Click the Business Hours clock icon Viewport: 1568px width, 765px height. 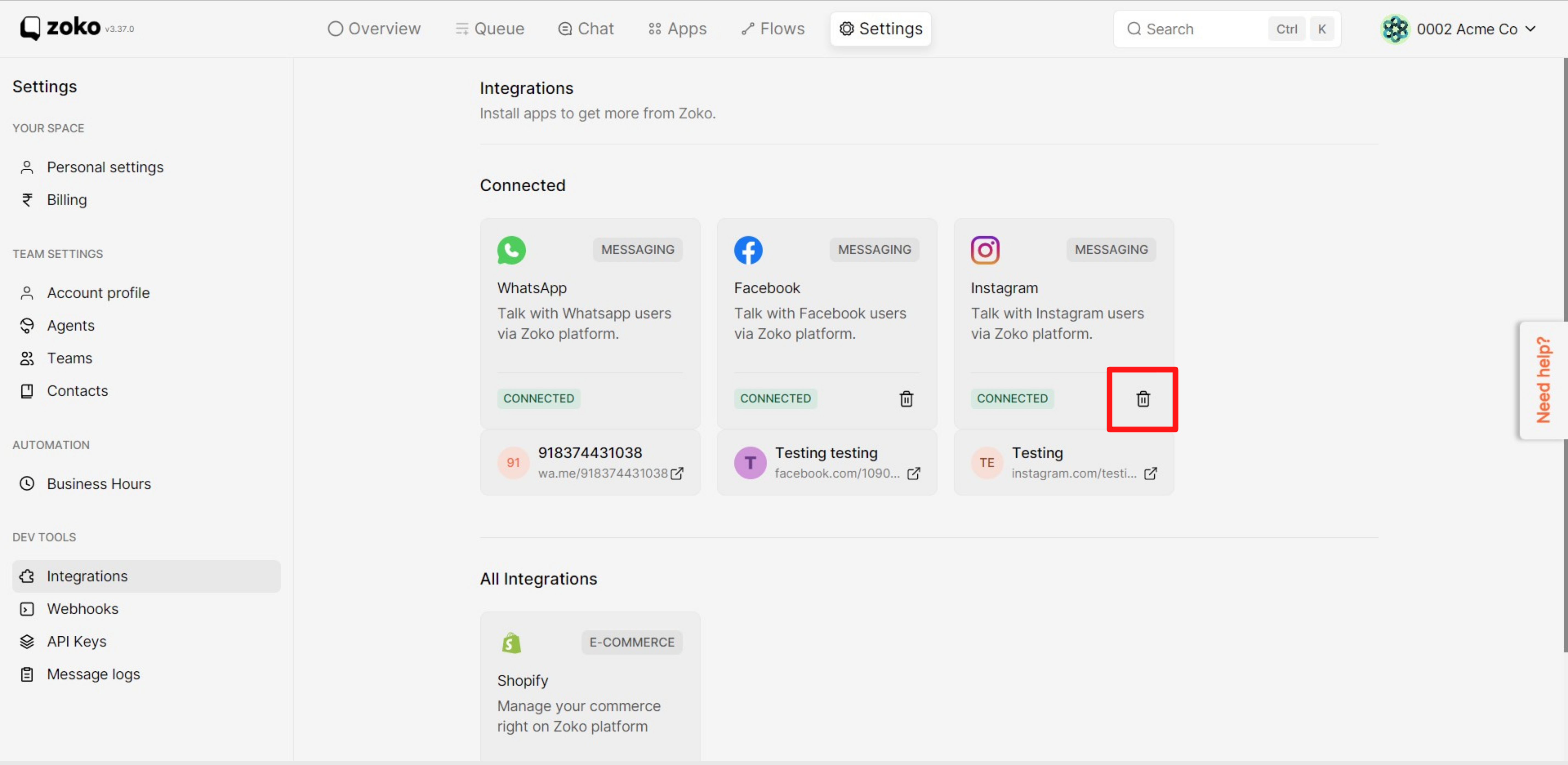coord(27,483)
